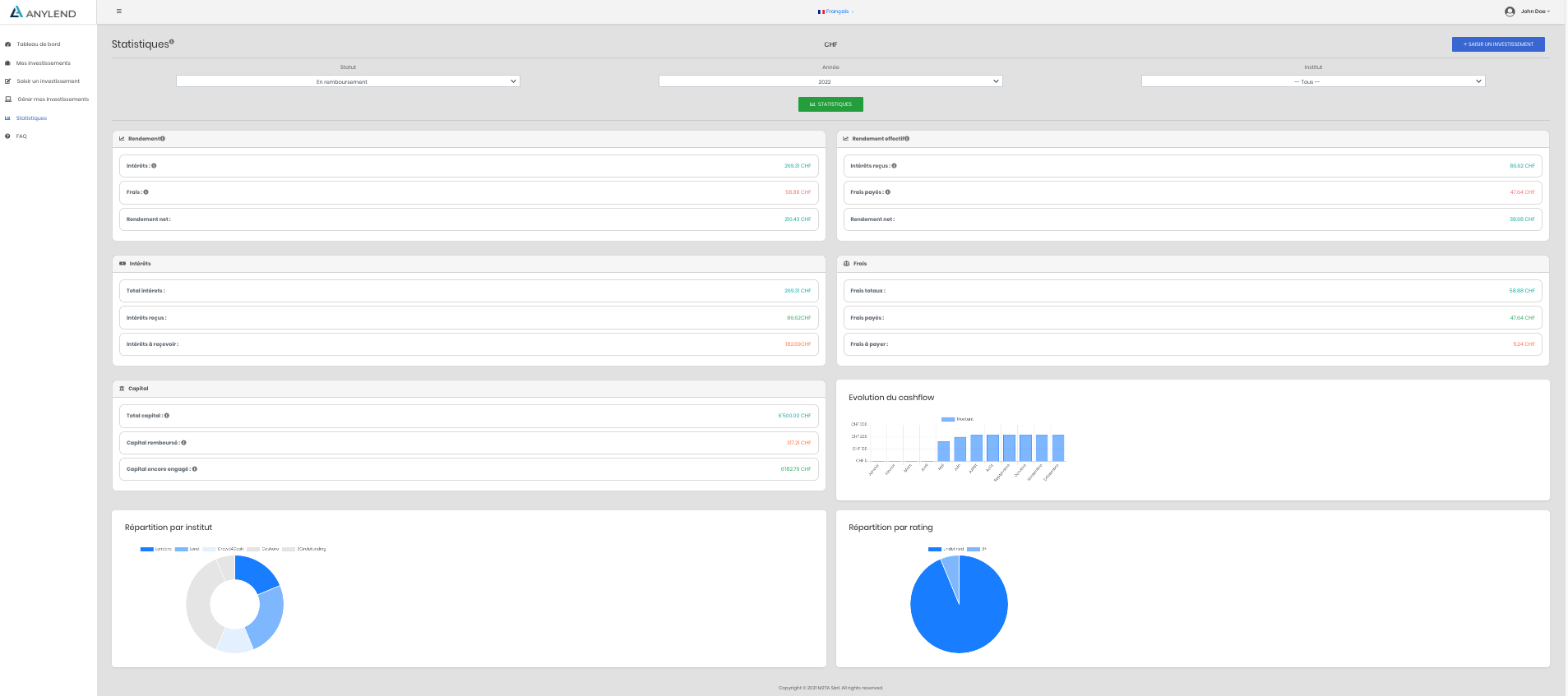Toggle the B+ rating legend entry
This screenshot has width=1568, height=696.
[x=977, y=549]
